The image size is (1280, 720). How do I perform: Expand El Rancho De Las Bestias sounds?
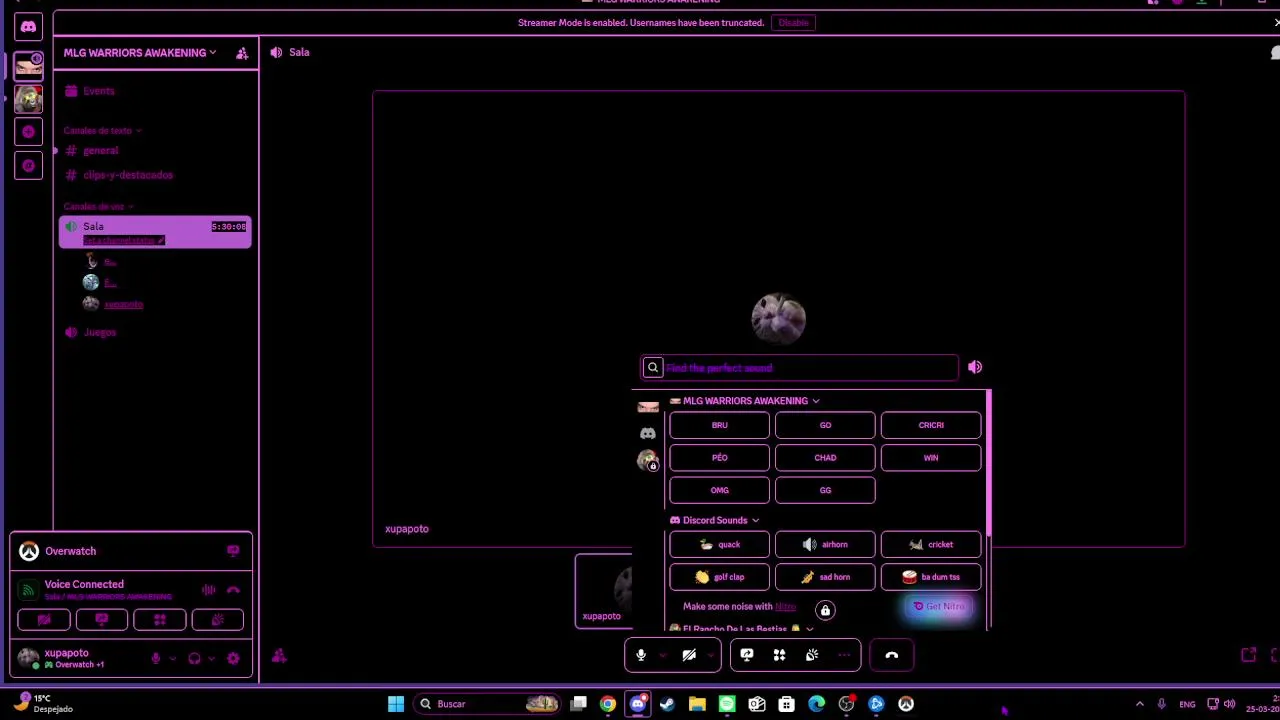point(742,629)
